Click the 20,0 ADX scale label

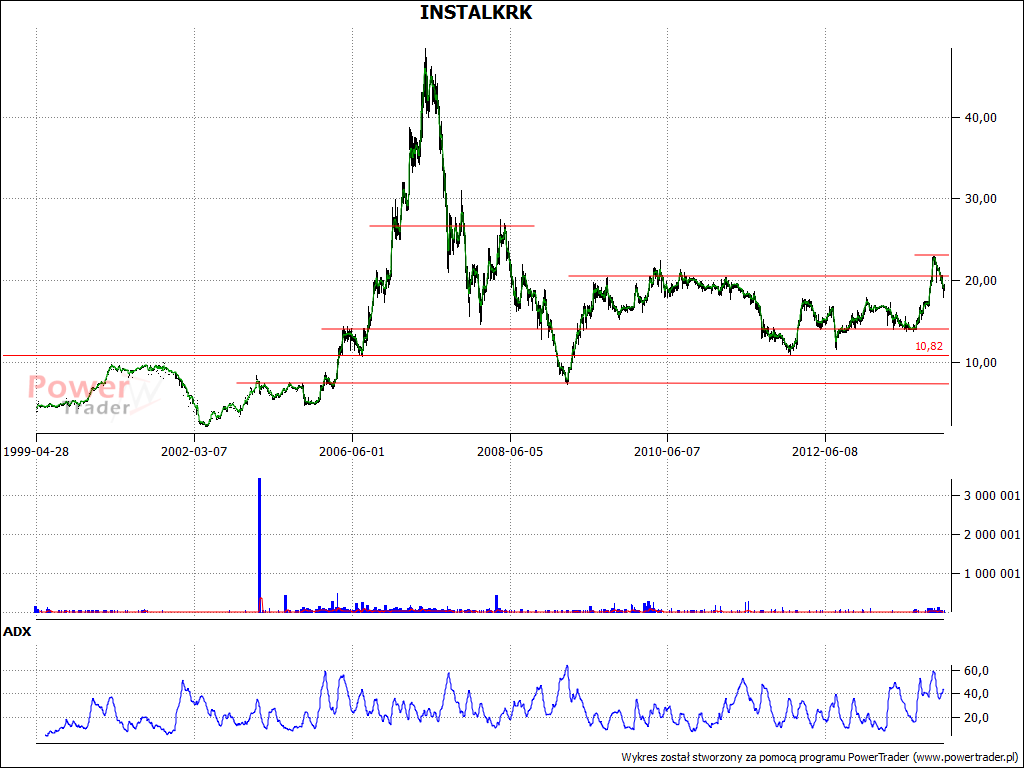977,718
